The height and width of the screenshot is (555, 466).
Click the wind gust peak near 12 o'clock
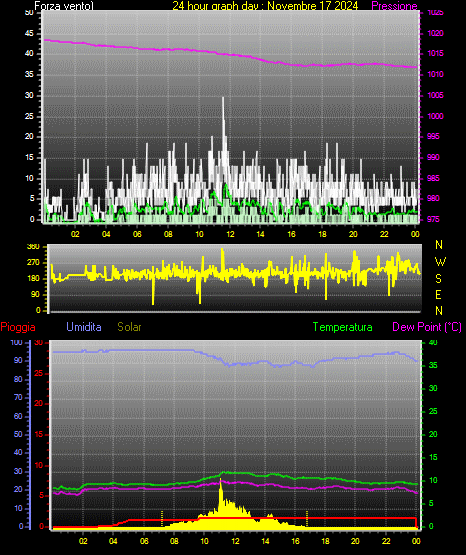(223, 99)
